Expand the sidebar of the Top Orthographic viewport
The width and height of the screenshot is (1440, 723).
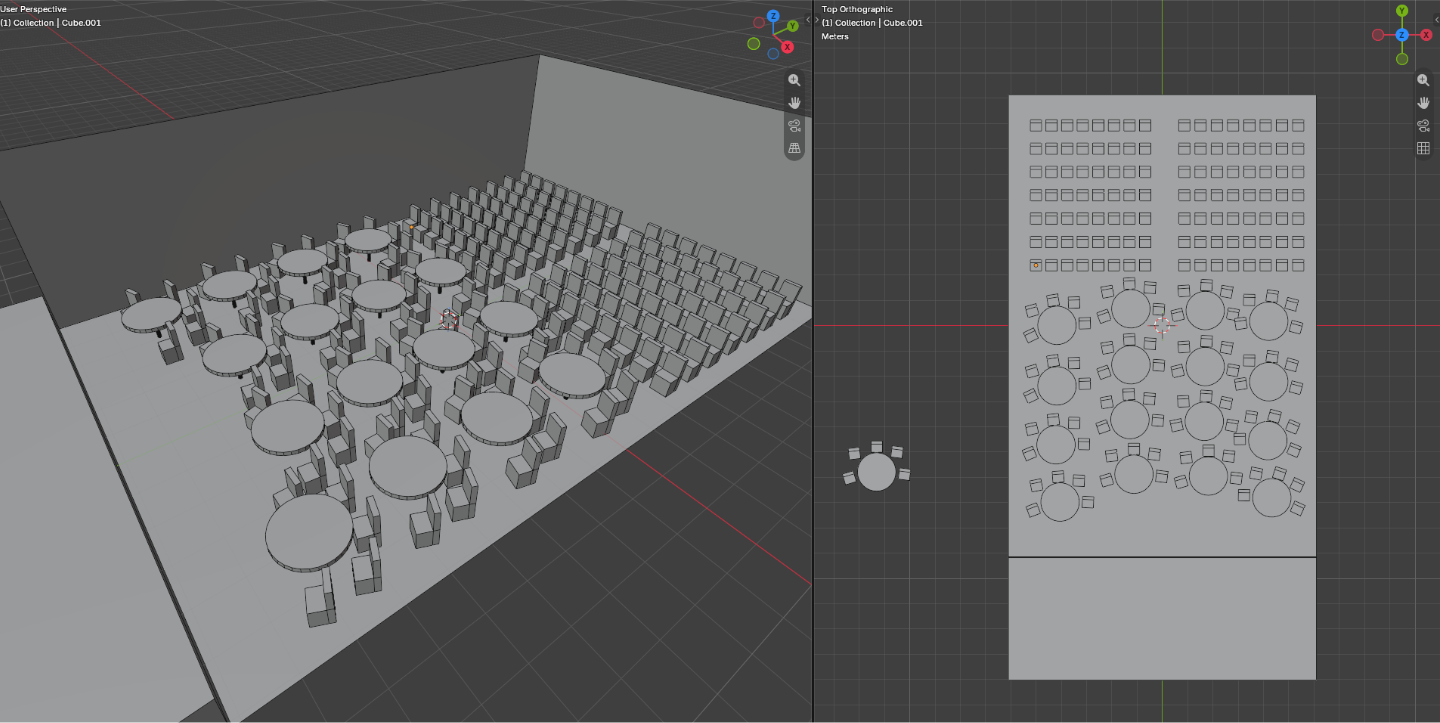(x=1436, y=19)
